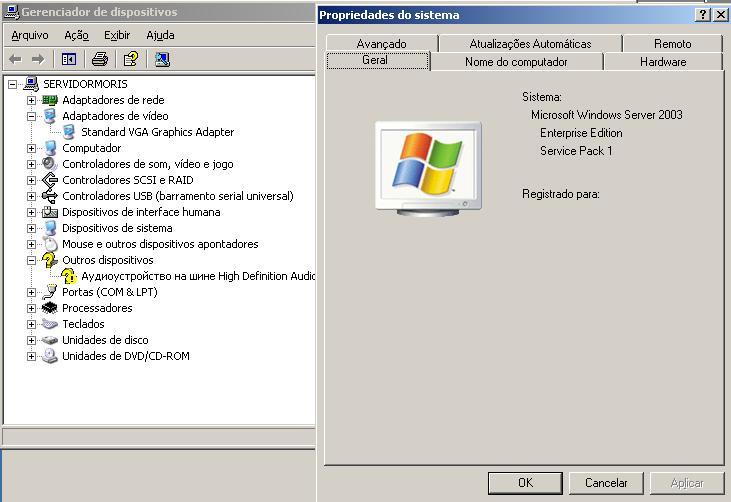The image size is (731, 502).
Task: Switch to Nome do computador tab
Action: click(x=516, y=62)
